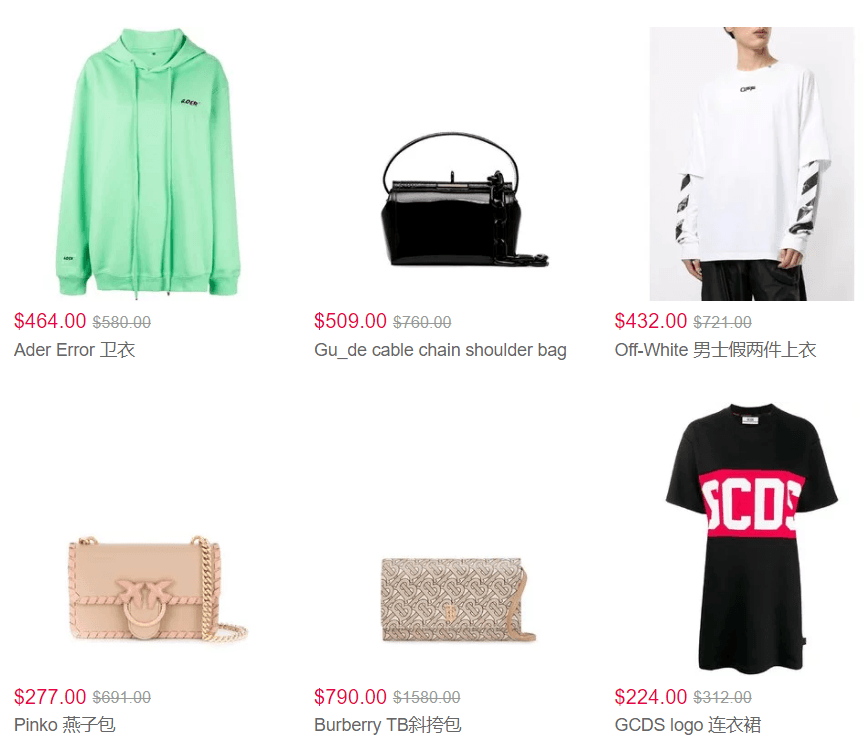This screenshot has width=866, height=752.
Task: Click the crossed-out $1580.00 original price
Action: (426, 697)
